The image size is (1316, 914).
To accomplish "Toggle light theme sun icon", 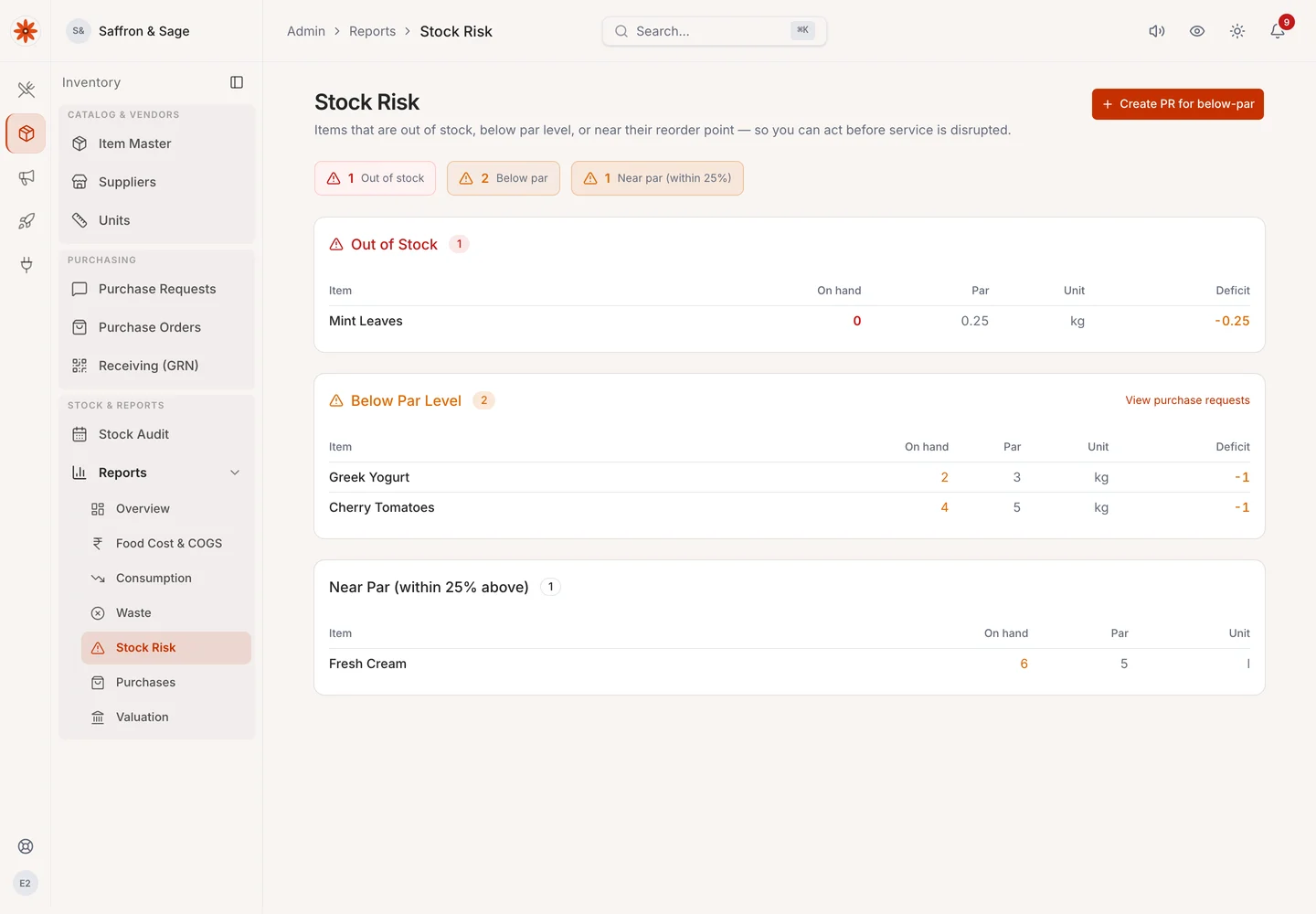I will [1237, 31].
